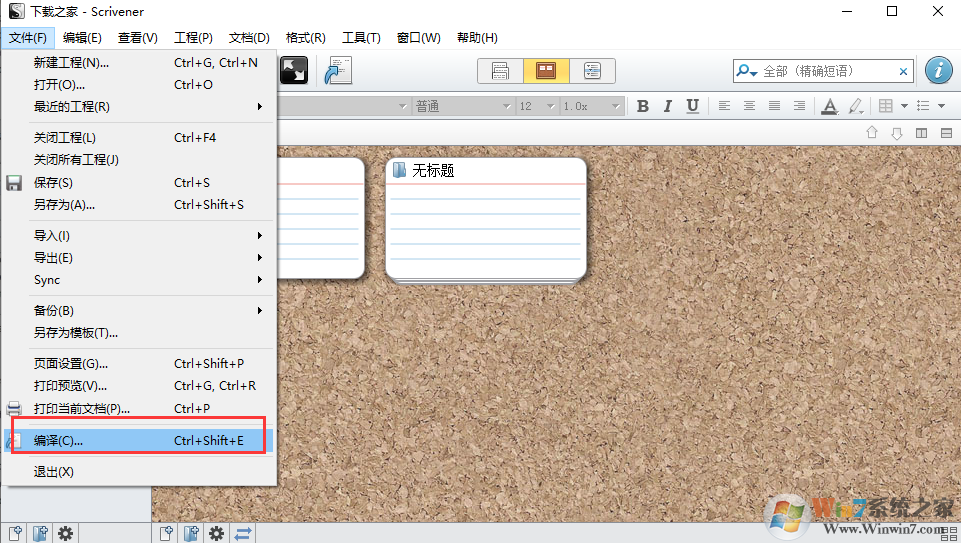Click the text color A swatch

[x=830, y=106]
